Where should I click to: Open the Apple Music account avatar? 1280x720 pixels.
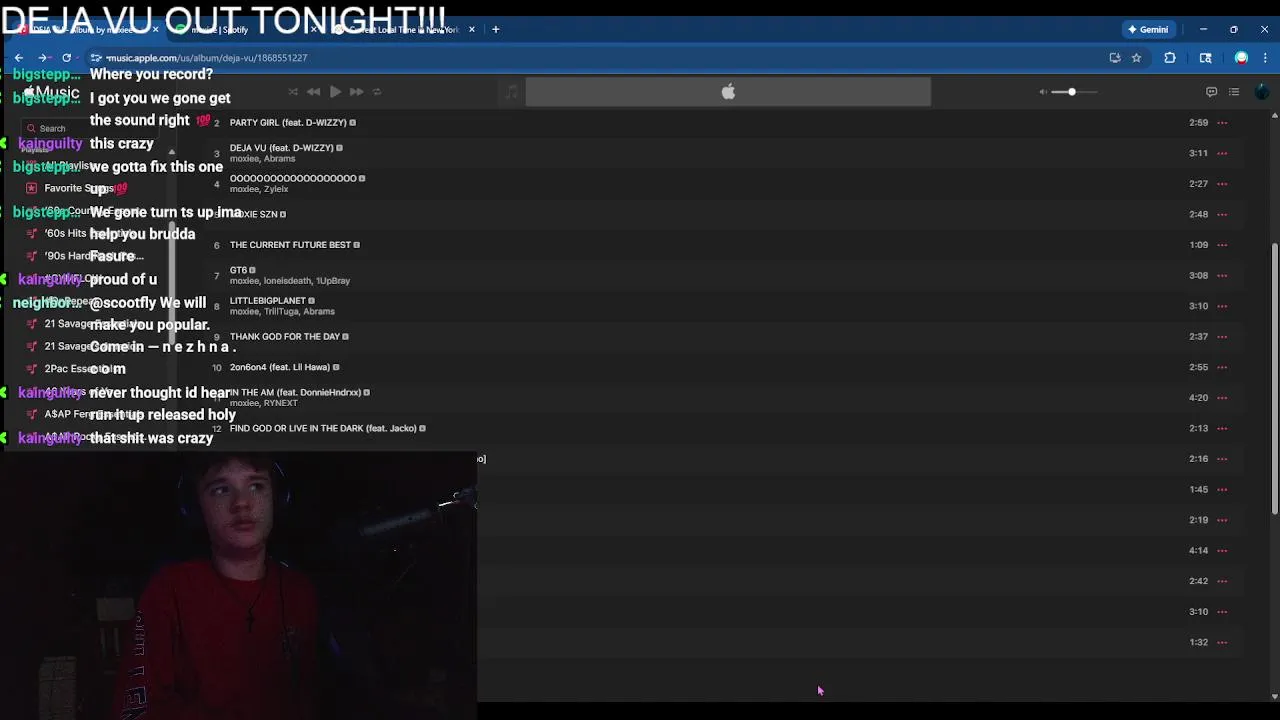tap(1261, 92)
